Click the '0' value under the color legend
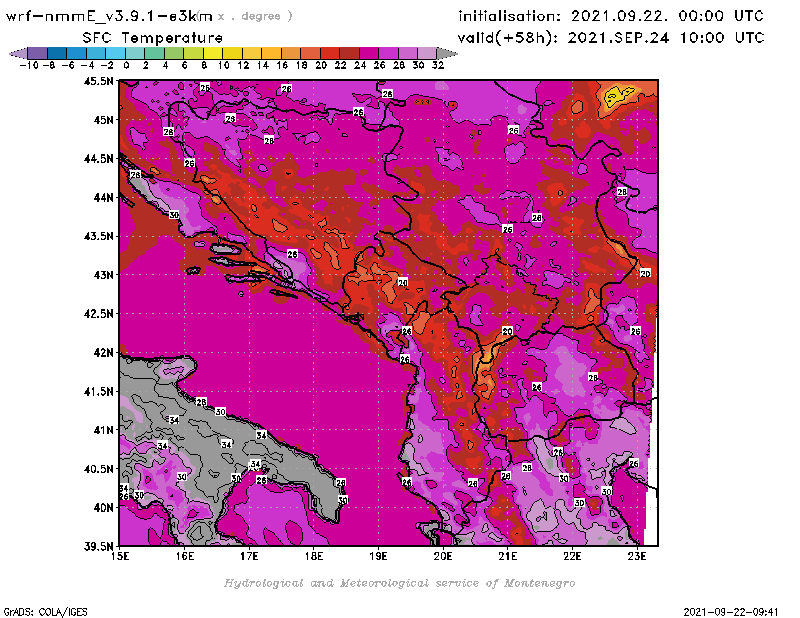This screenshot has height=618, width=800. (126, 66)
